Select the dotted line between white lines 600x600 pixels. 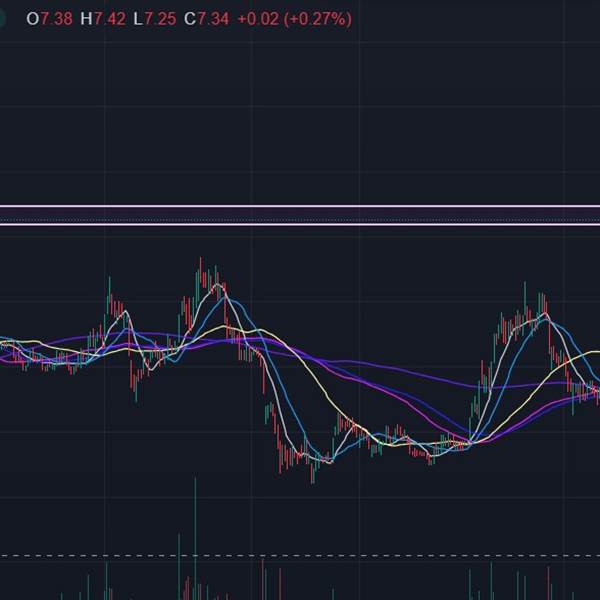click(x=300, y=220)
